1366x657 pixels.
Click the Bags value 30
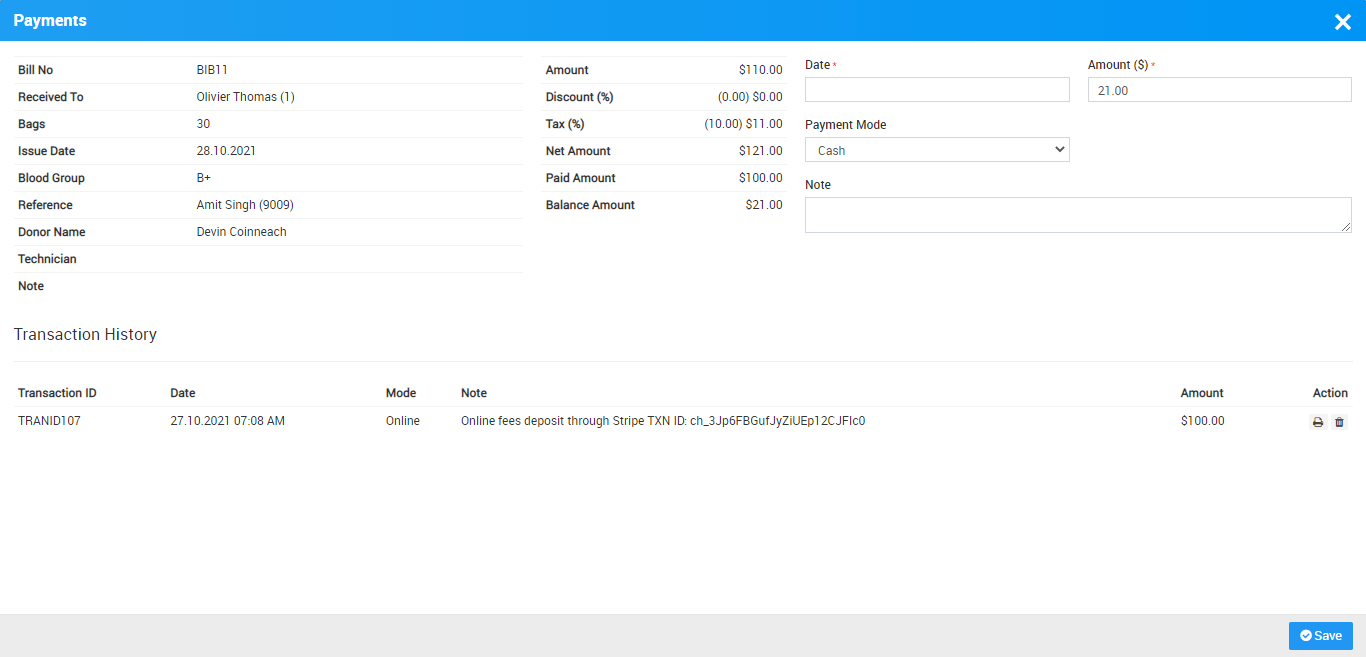204,124
